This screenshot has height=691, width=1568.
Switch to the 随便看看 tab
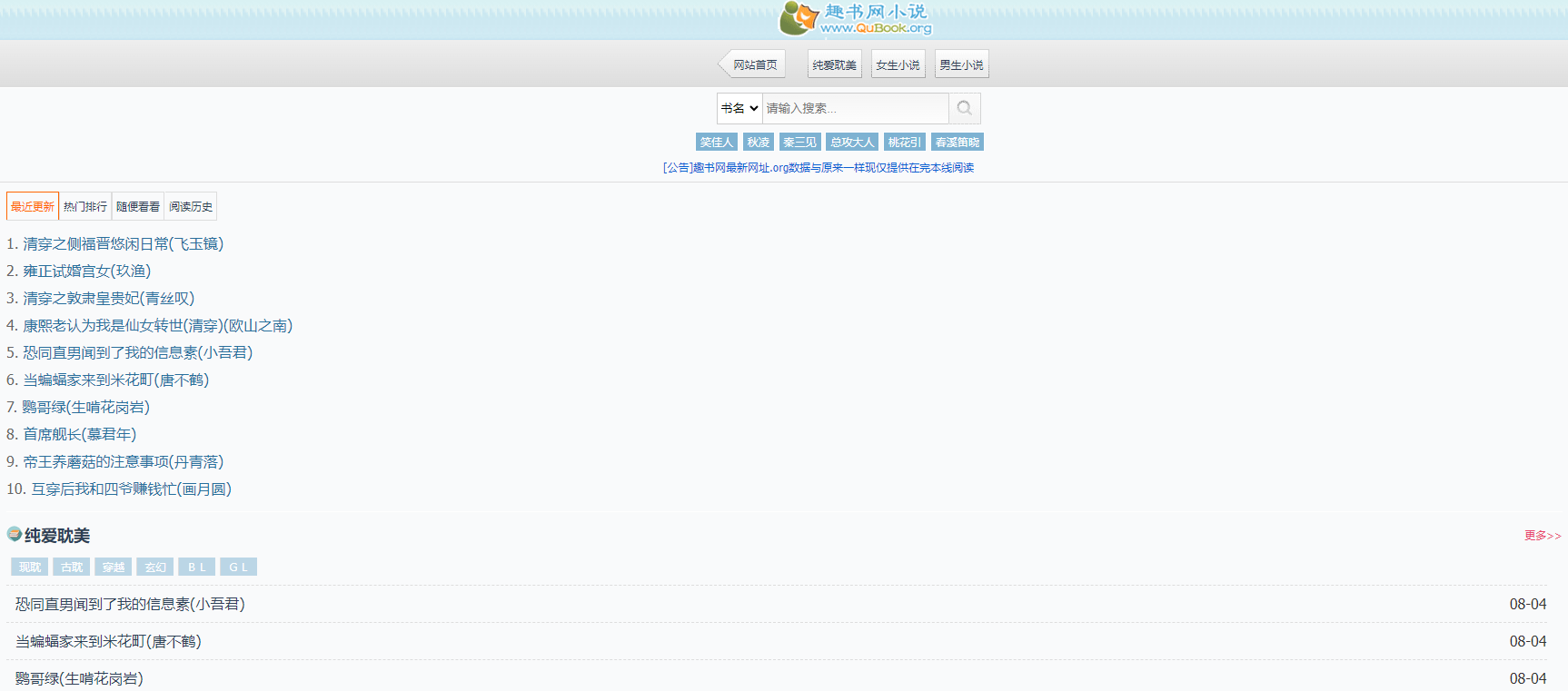click(x=138, y=206)
